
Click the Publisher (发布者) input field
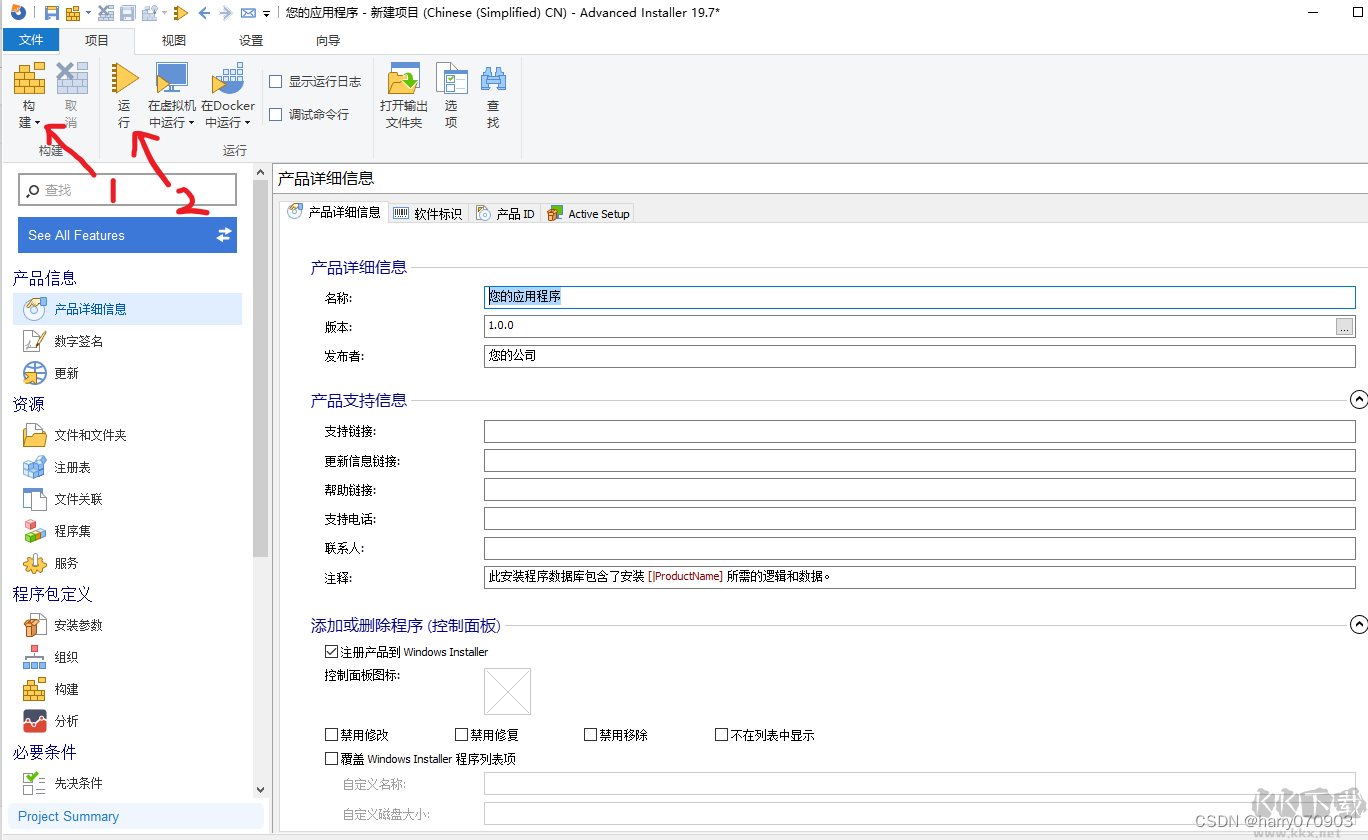918,356
